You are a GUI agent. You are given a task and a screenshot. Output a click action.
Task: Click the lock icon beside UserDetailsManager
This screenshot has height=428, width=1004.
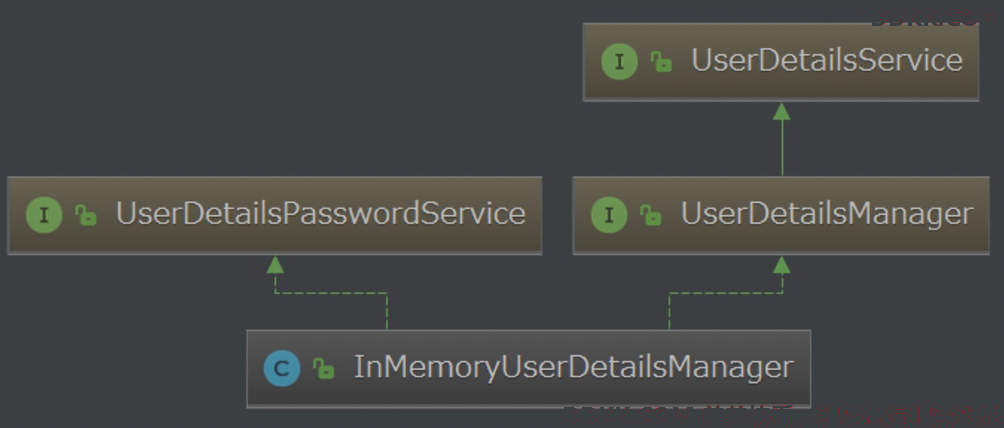click(x=651, y=215)
